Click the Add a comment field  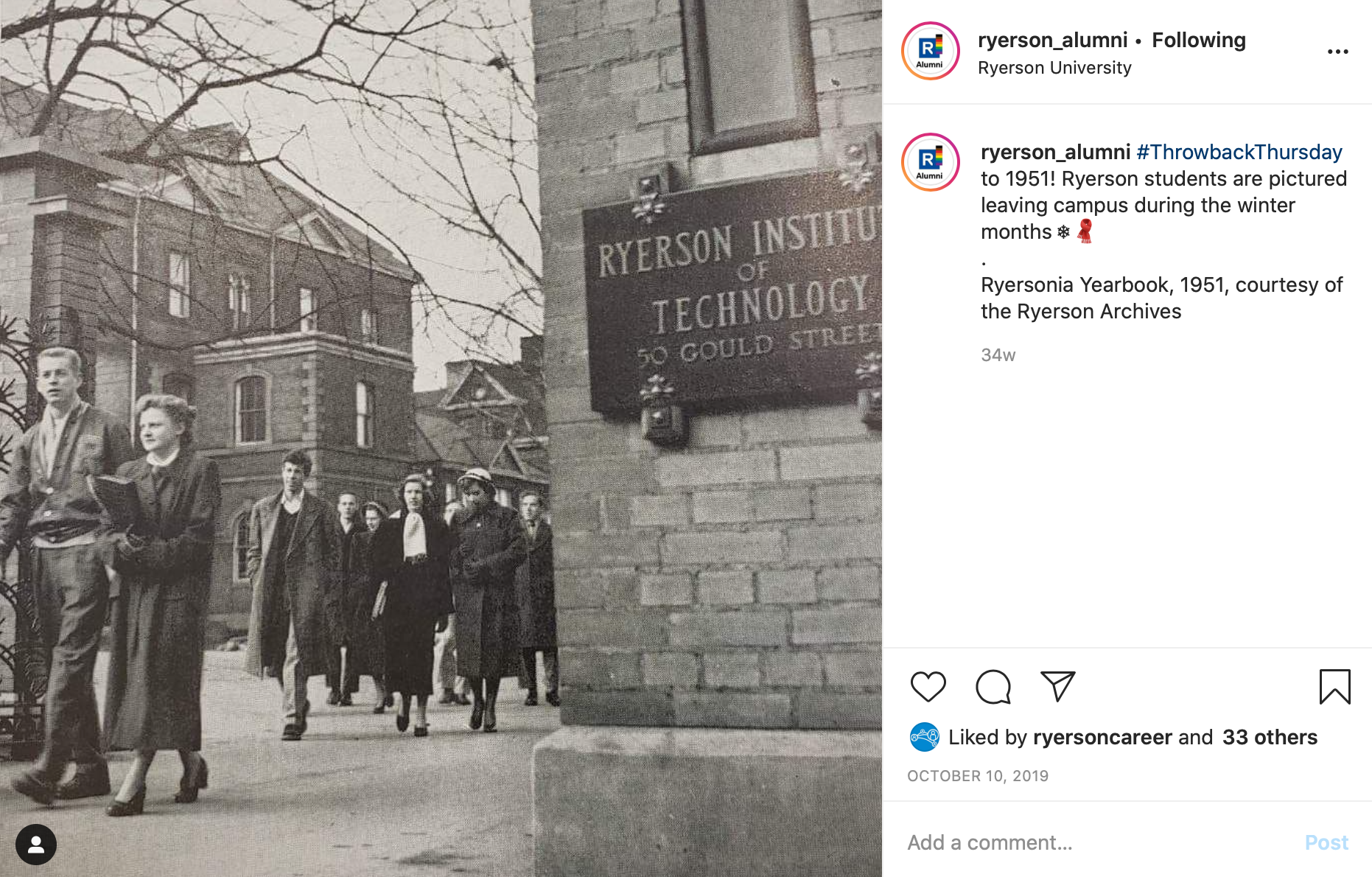1098,842
